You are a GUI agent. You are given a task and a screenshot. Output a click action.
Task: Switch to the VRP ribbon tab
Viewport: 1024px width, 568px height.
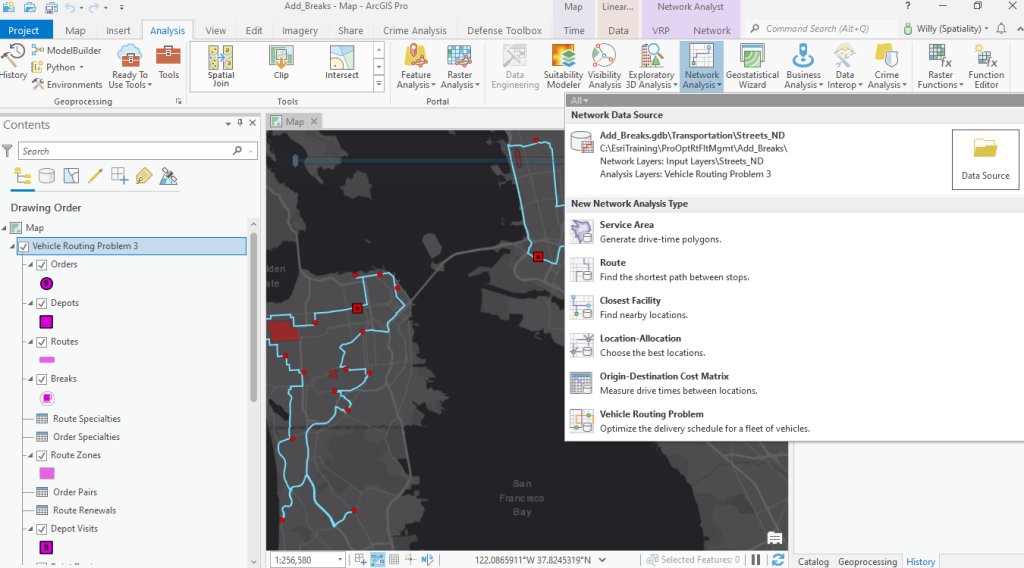pyautogui.click(x=661, y=30)
